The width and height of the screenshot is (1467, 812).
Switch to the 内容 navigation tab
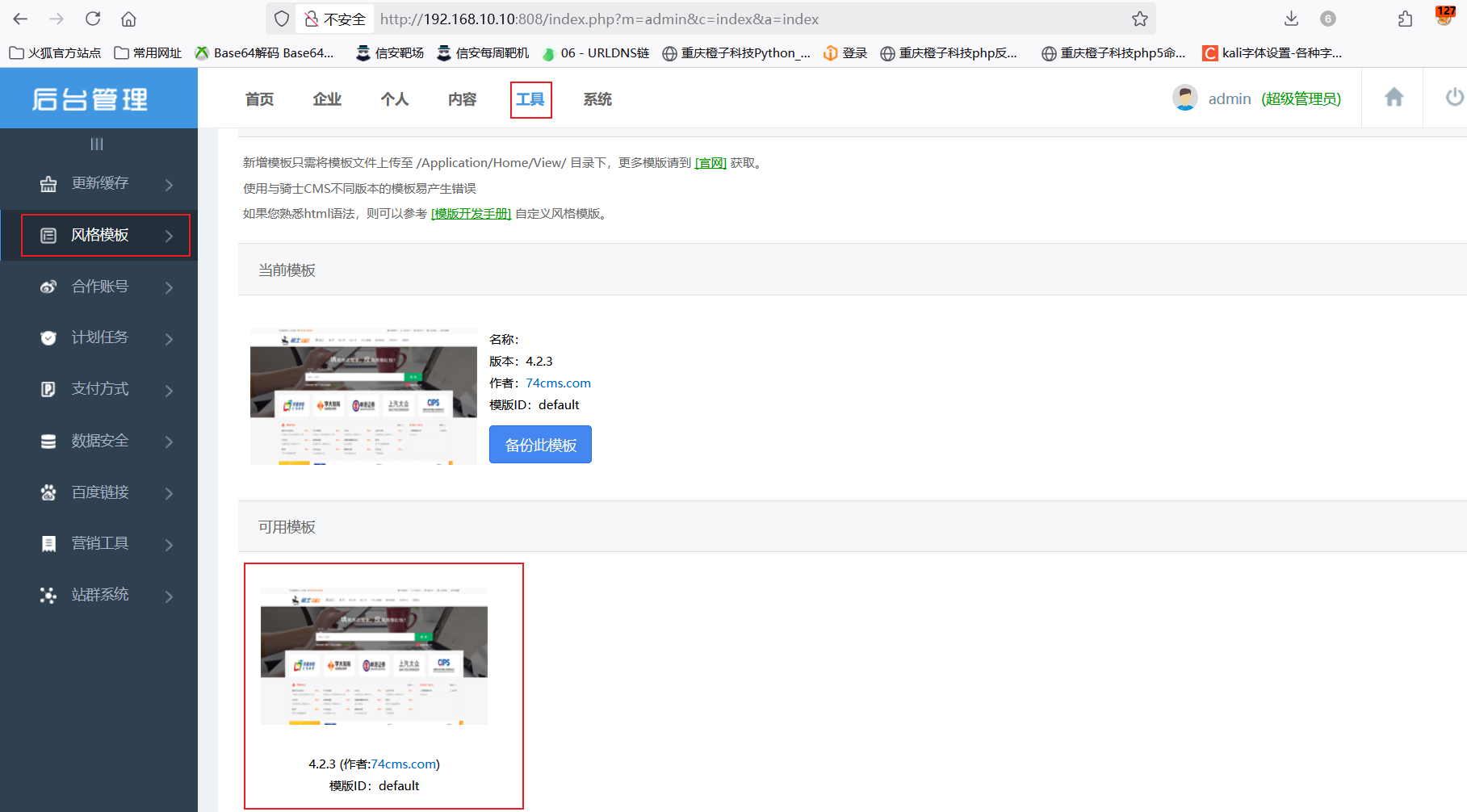462,99
